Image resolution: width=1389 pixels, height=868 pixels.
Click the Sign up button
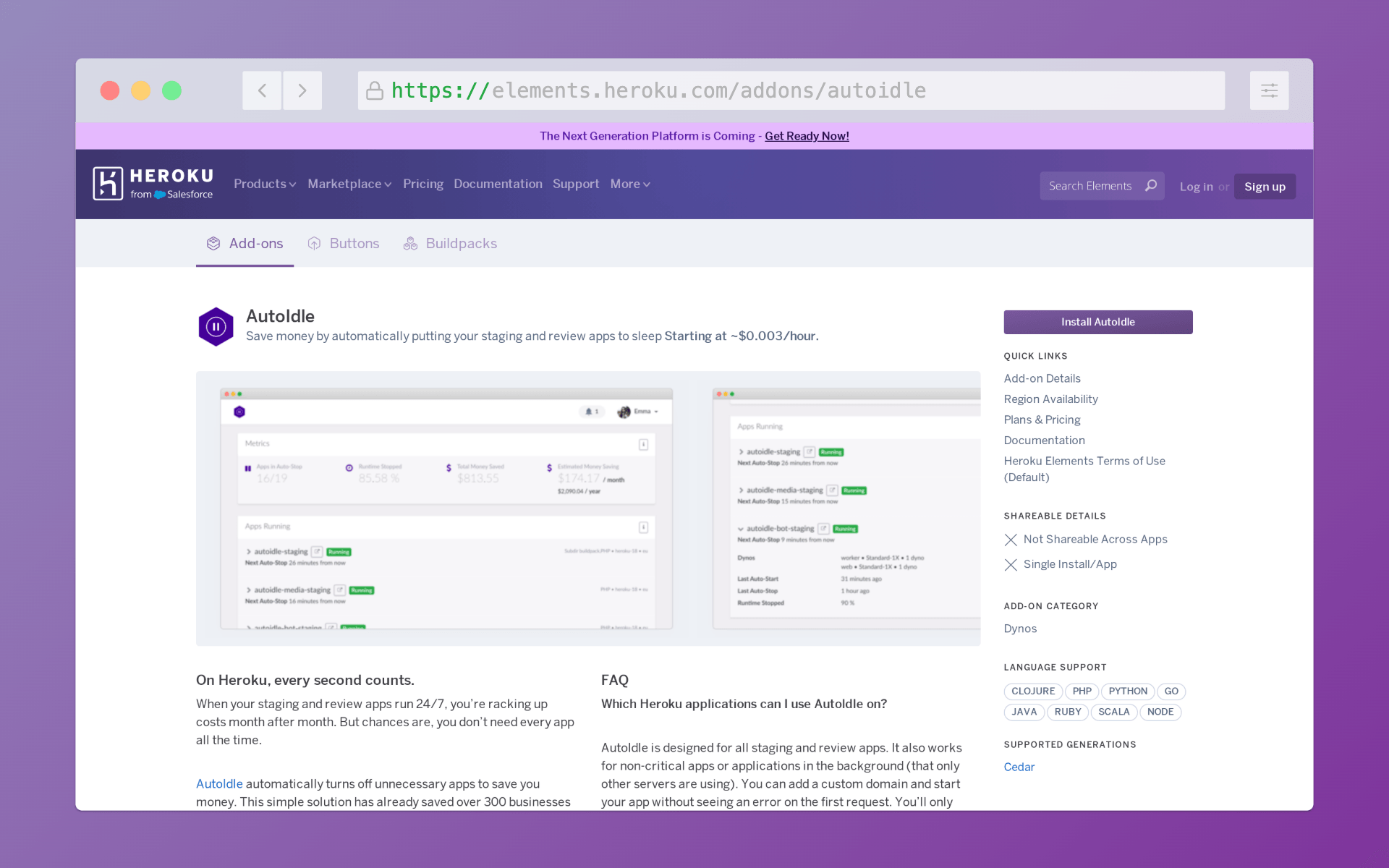(1265, 187)
